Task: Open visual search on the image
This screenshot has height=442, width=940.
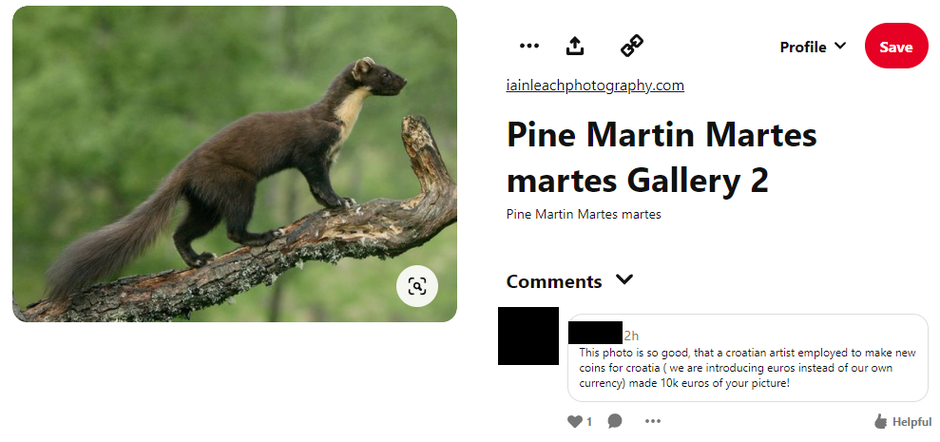Action: [417, 287]
